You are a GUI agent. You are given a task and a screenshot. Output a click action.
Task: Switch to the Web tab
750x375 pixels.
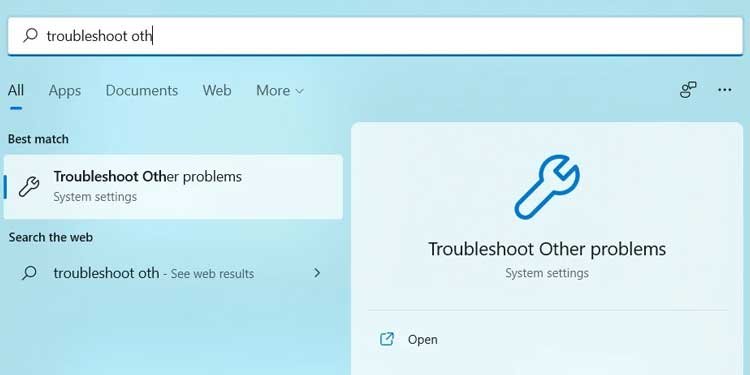point(217,90)
